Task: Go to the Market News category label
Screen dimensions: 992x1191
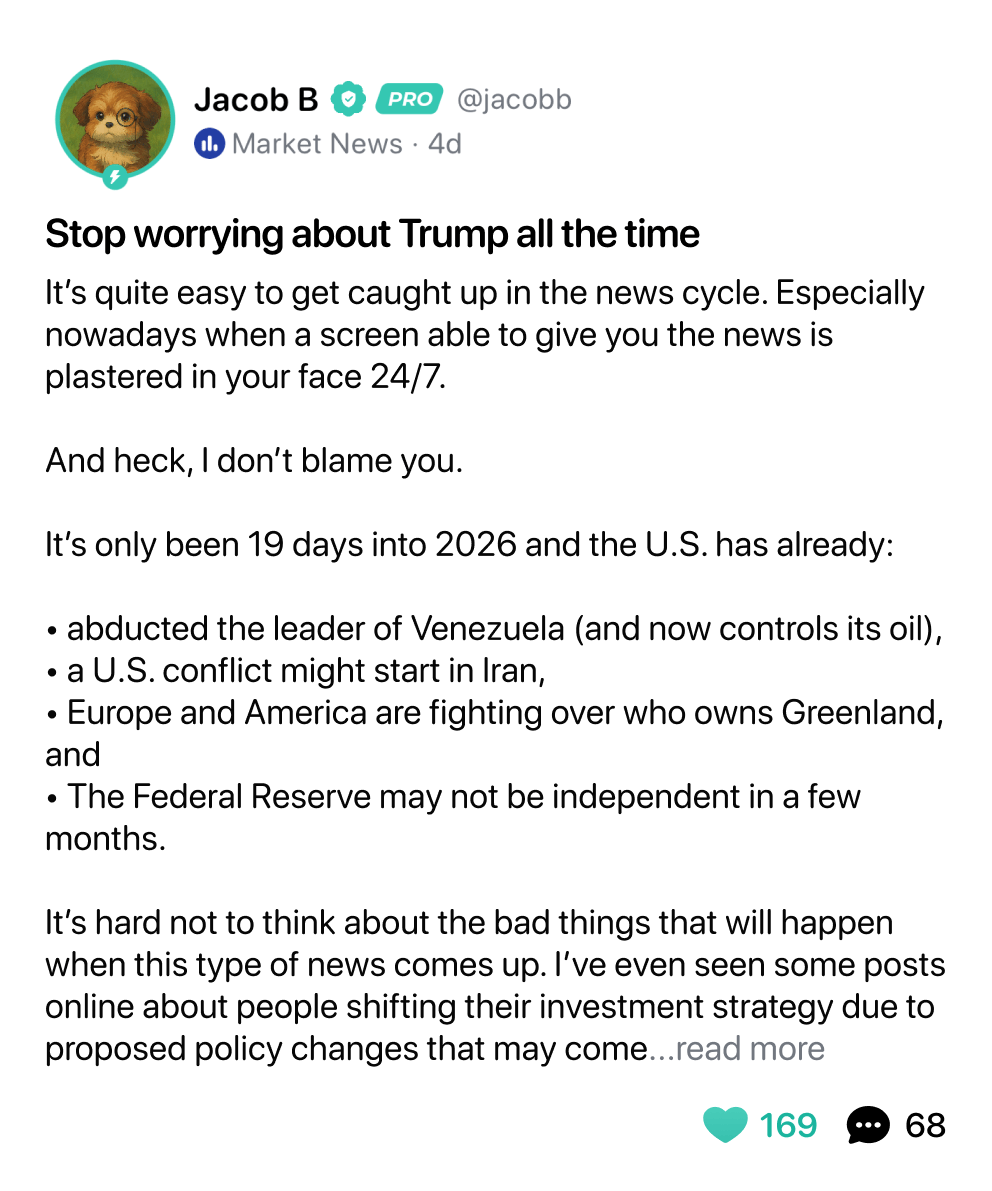Action: (317, 144)
